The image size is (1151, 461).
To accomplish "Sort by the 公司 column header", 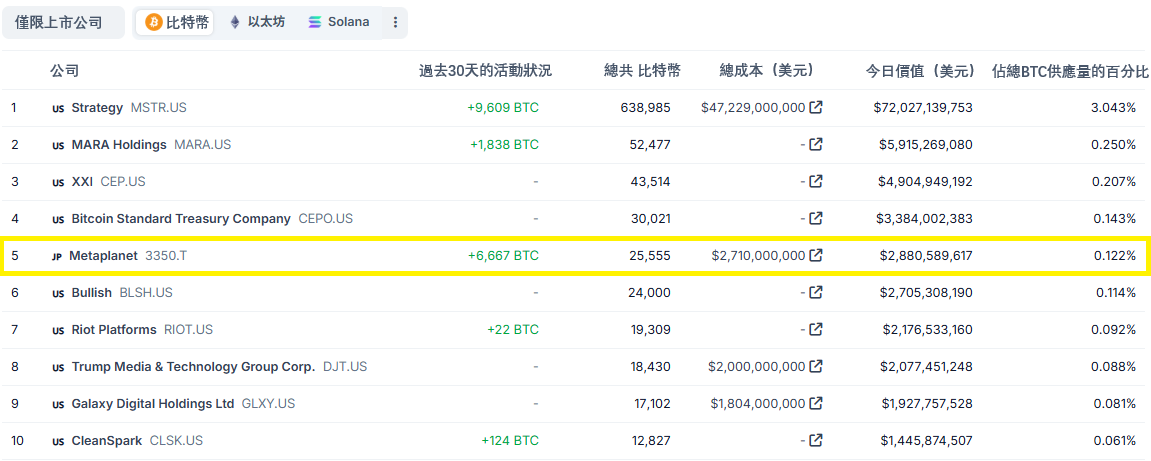I will 65,71.
